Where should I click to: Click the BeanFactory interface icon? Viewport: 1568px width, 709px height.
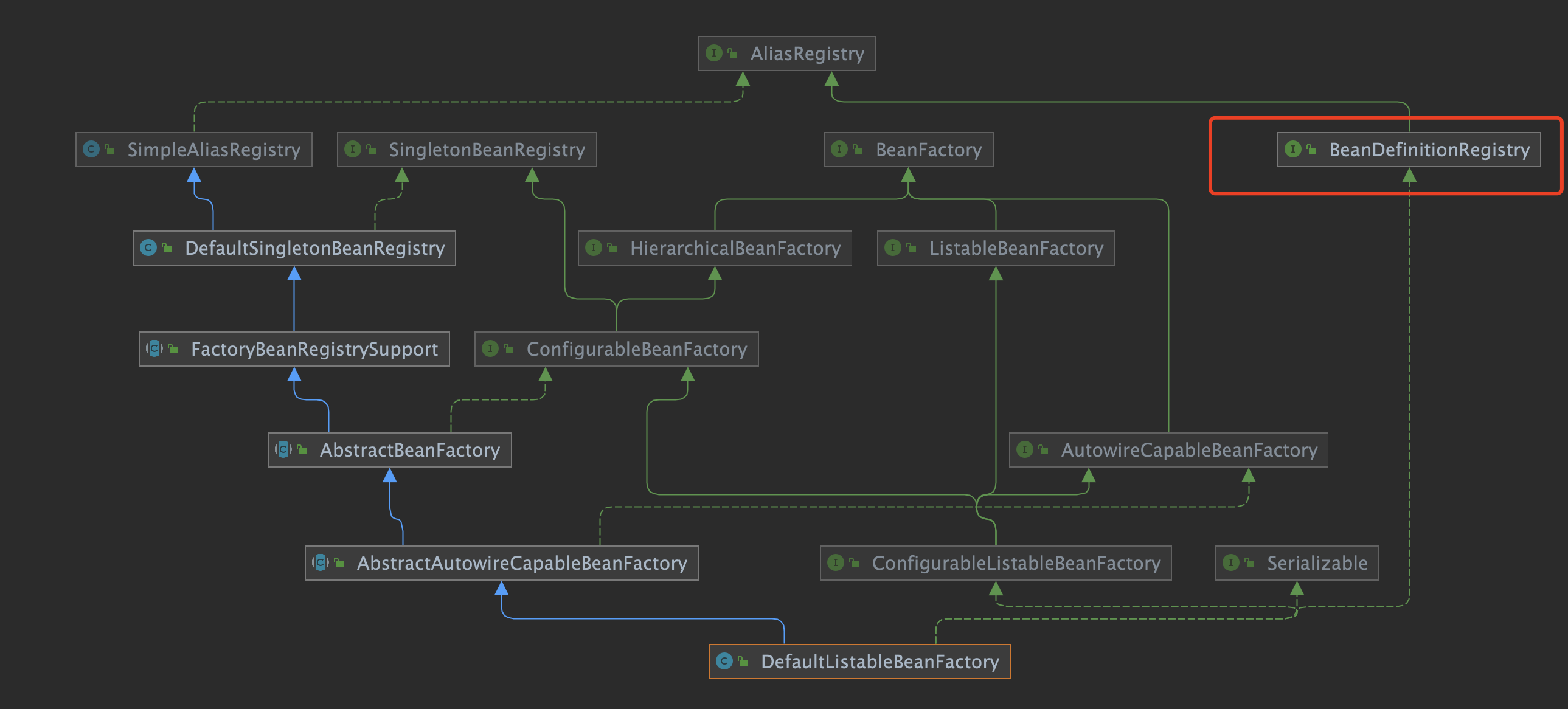coord(839,149)
